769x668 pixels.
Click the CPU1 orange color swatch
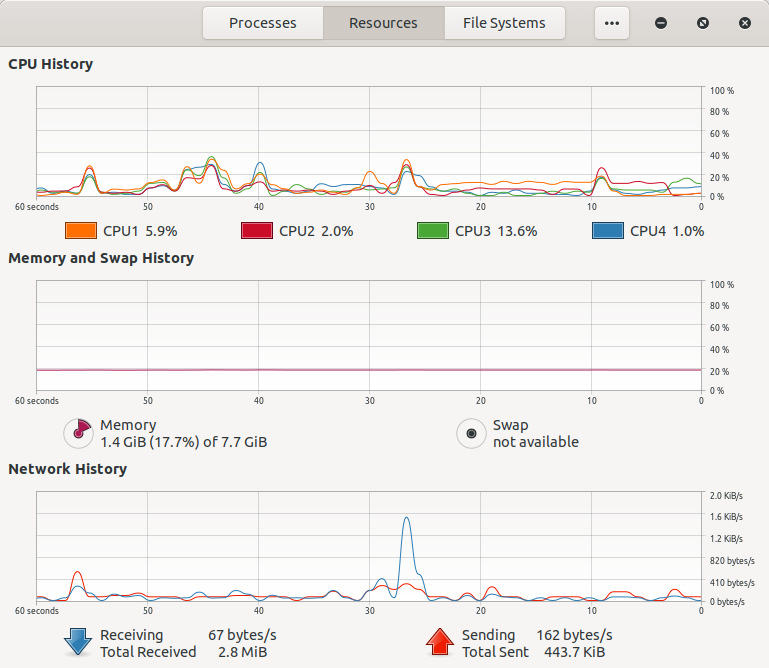point(80,231)
